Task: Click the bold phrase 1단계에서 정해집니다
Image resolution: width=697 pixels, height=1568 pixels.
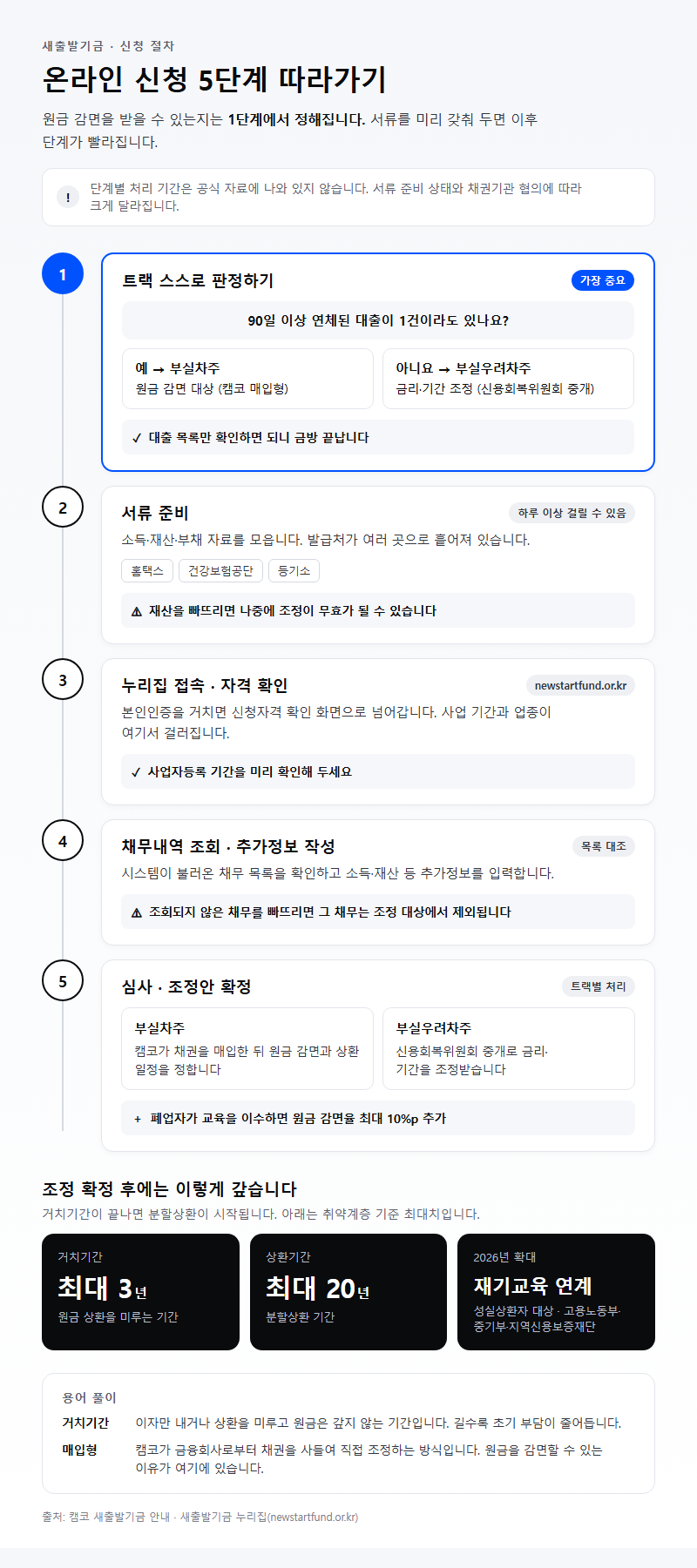Action: 296,119
